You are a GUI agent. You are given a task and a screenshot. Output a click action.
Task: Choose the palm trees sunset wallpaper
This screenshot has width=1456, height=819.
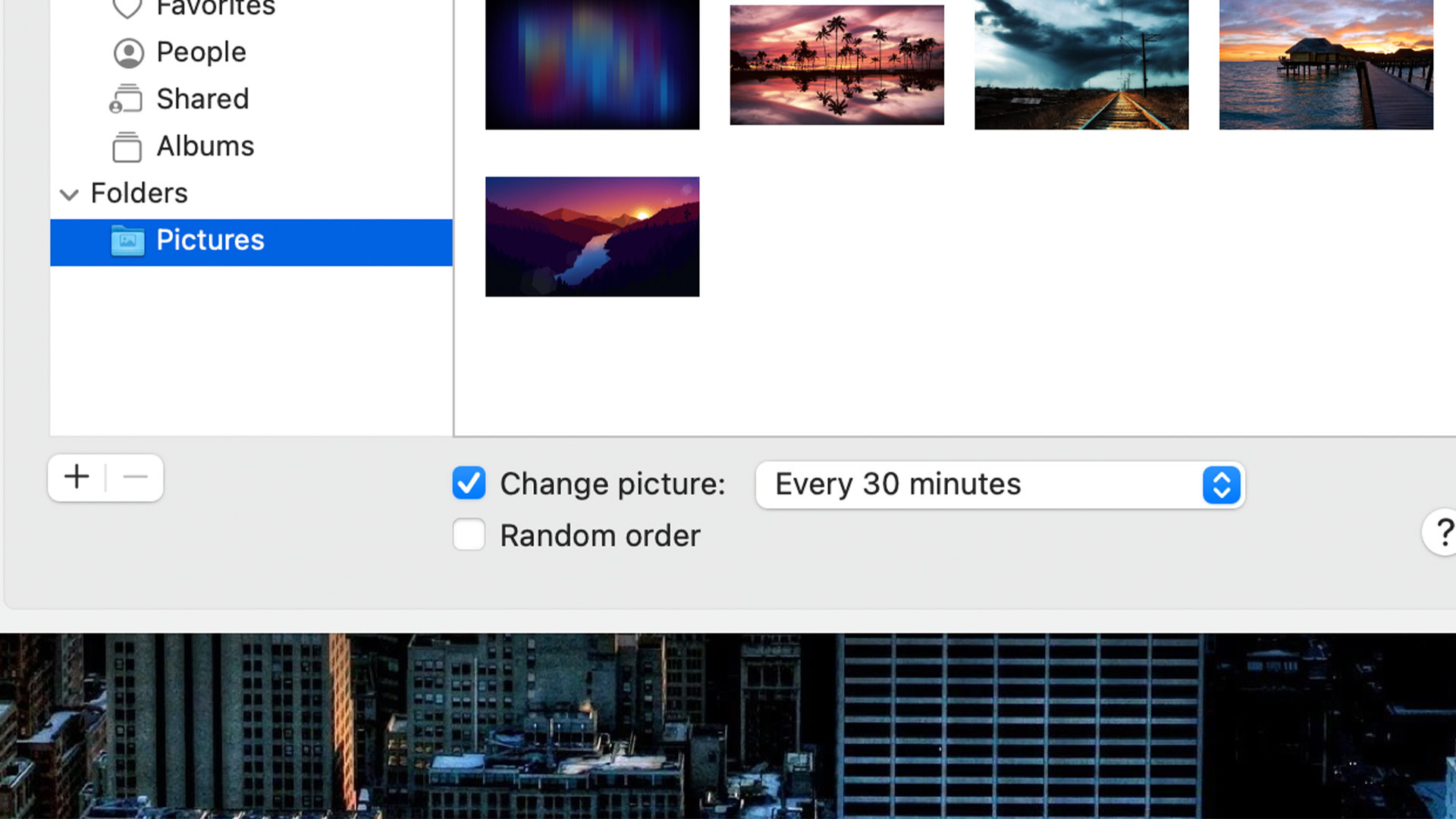click(836, 65)
